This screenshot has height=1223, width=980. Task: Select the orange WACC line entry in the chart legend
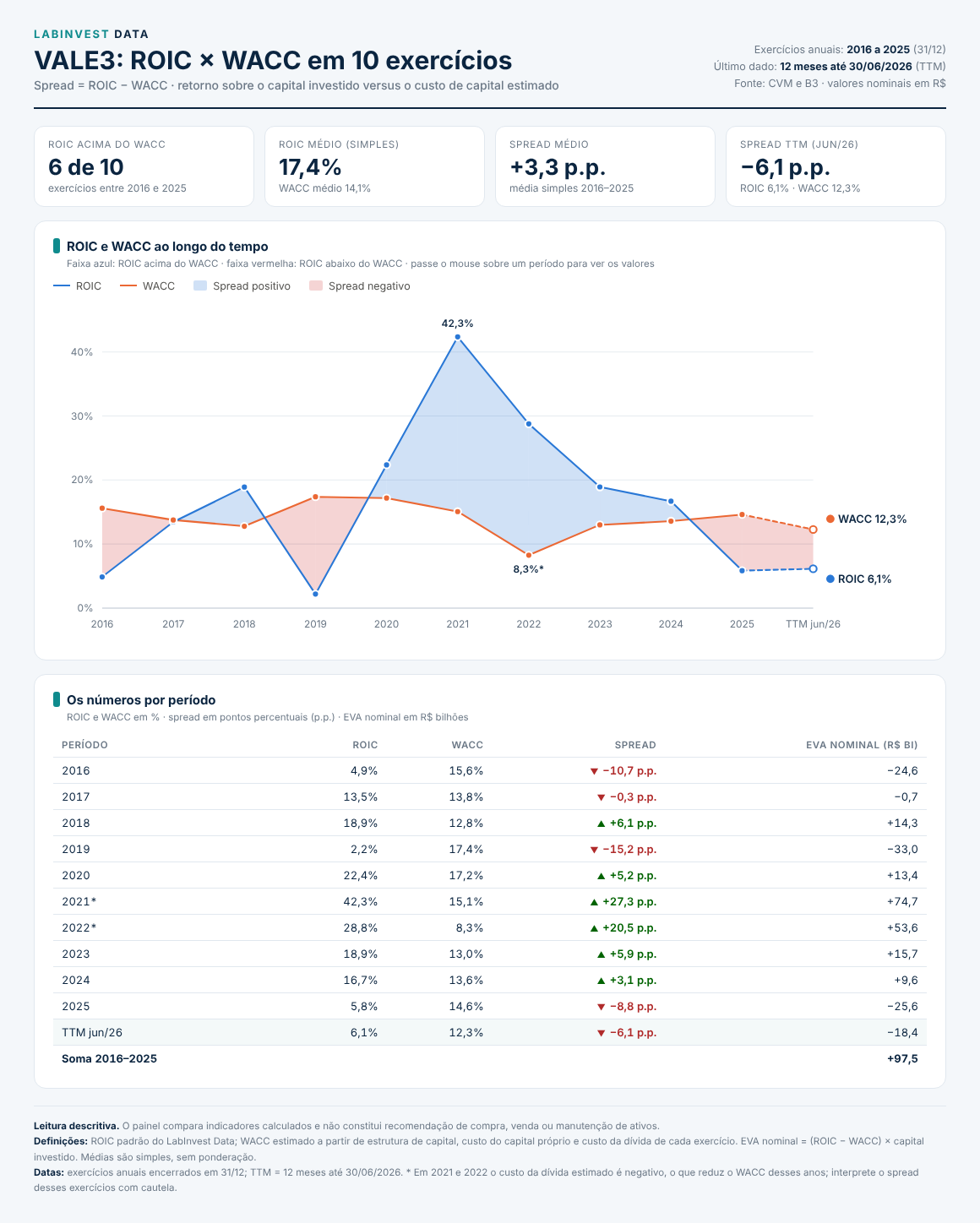point(147,286)
